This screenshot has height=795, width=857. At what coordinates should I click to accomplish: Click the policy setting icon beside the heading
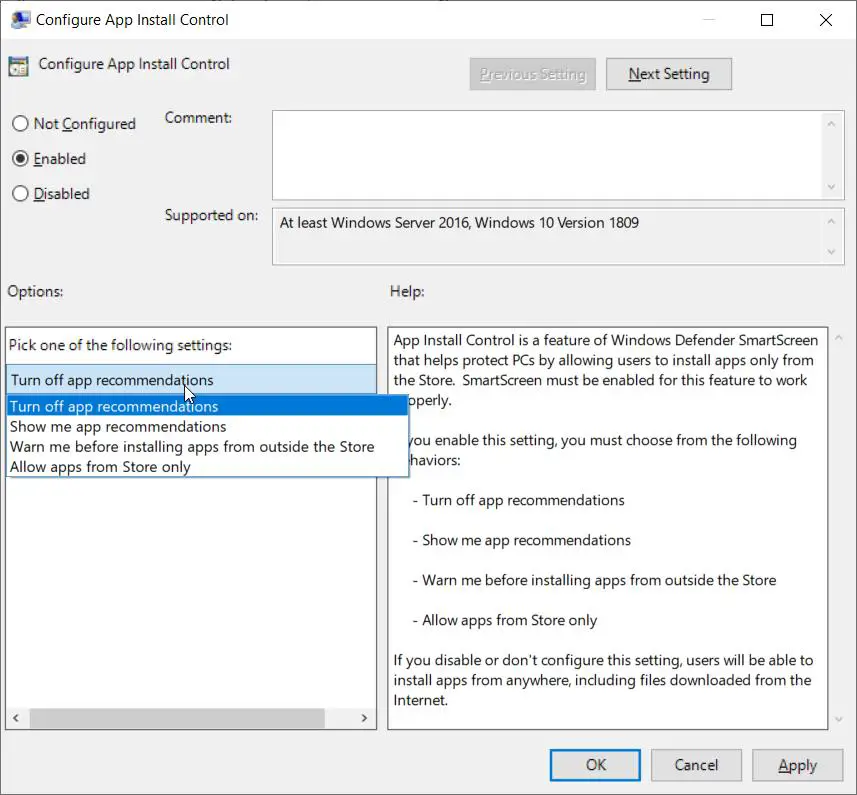[x=18, y=66]
